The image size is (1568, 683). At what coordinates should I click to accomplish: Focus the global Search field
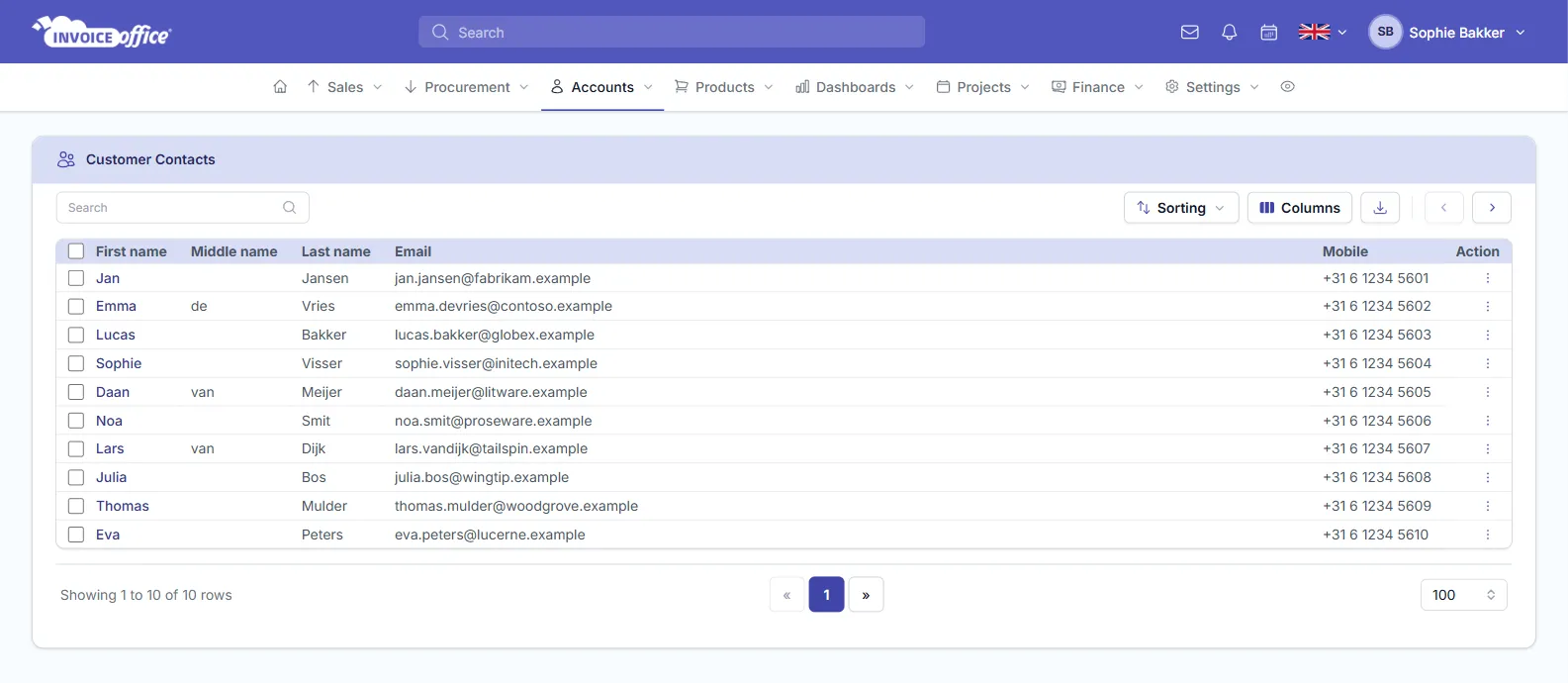(672, 32)
